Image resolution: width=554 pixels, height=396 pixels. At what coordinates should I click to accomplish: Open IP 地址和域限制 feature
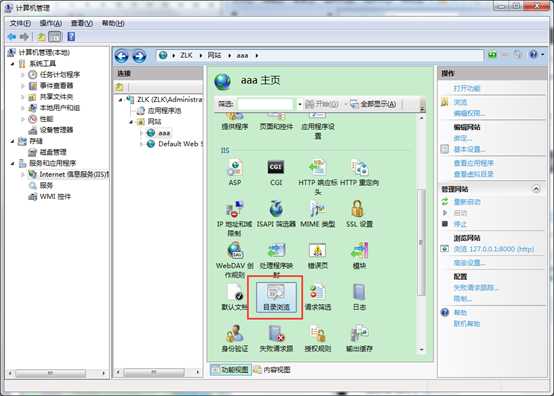tap(234, 218)
